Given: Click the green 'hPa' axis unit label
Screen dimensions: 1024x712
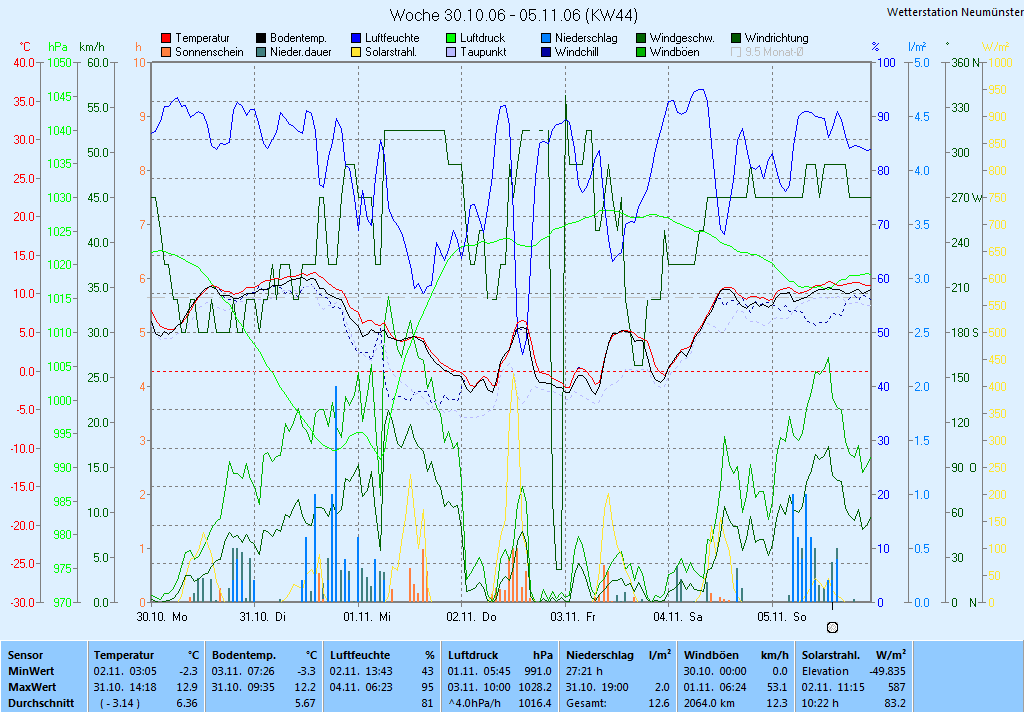Looking at the screenshot, I should 57,47.
